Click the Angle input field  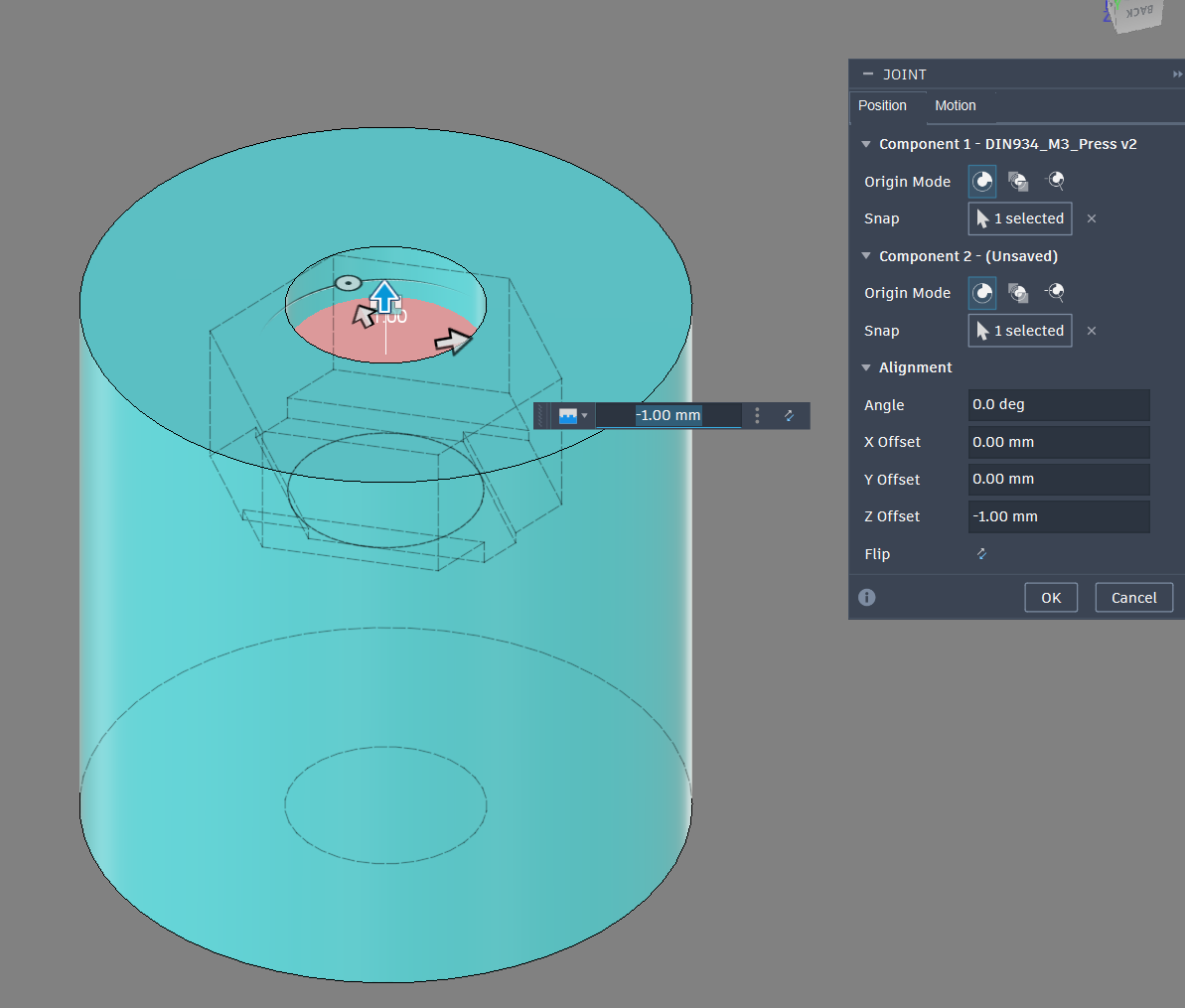1058,405
